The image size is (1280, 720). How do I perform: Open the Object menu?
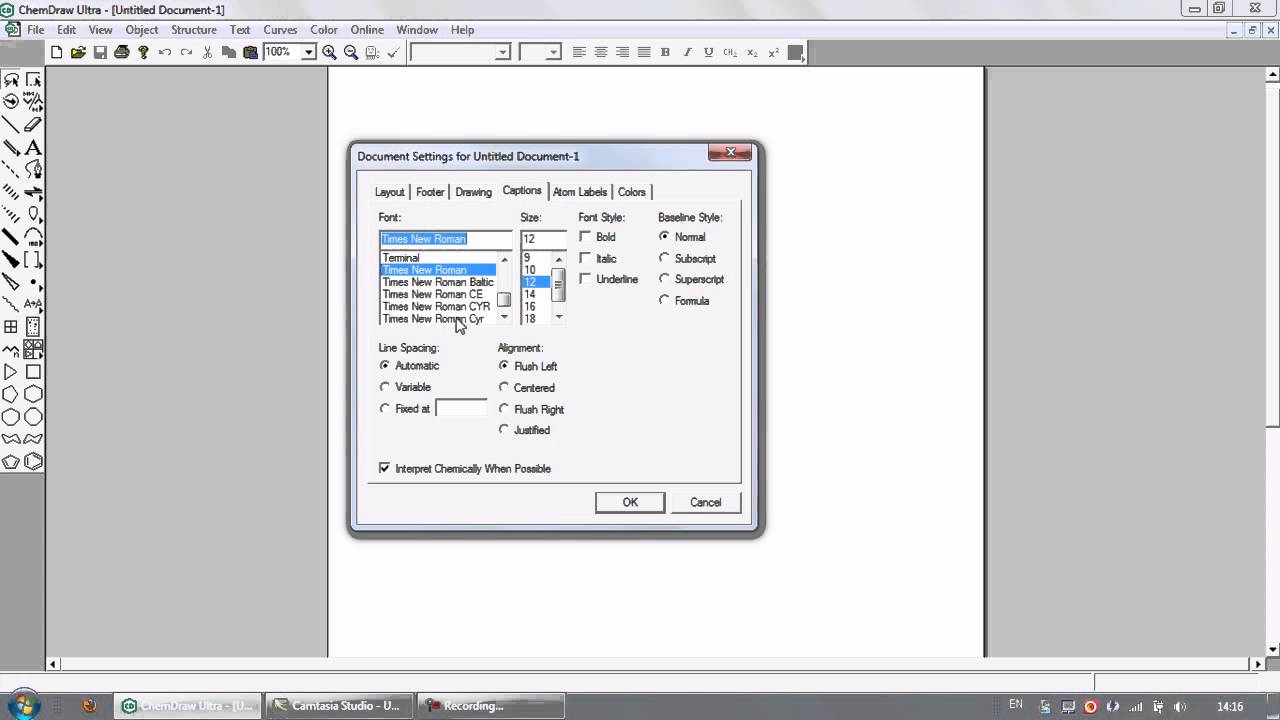[141, 30]
